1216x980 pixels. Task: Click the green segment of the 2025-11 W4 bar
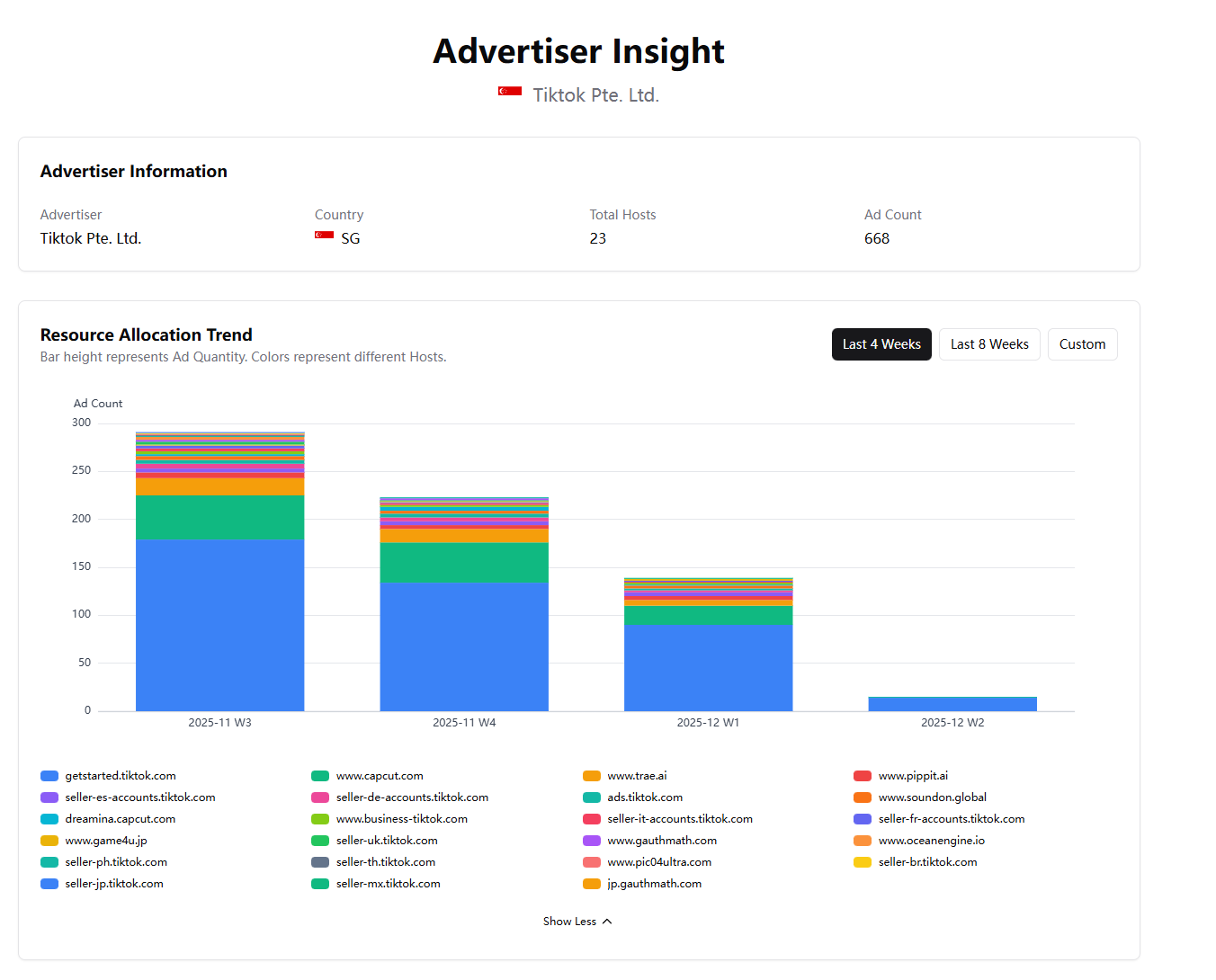click(x=464, y=562)
